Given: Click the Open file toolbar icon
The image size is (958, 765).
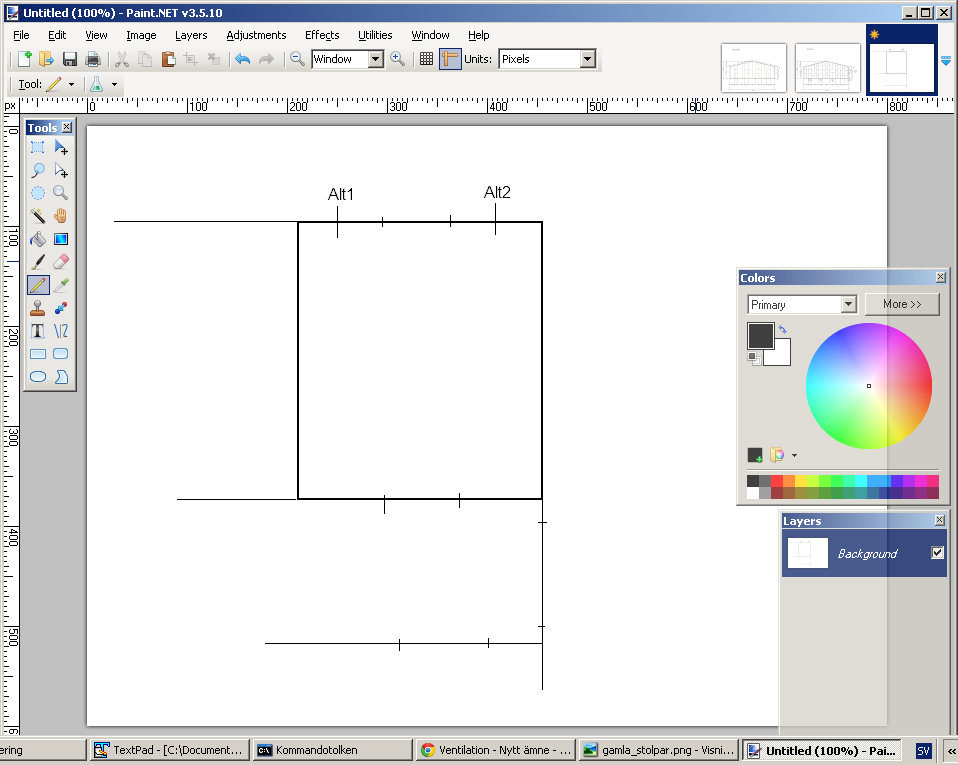Looking at the screenshot, I should [x=46, y=59].
